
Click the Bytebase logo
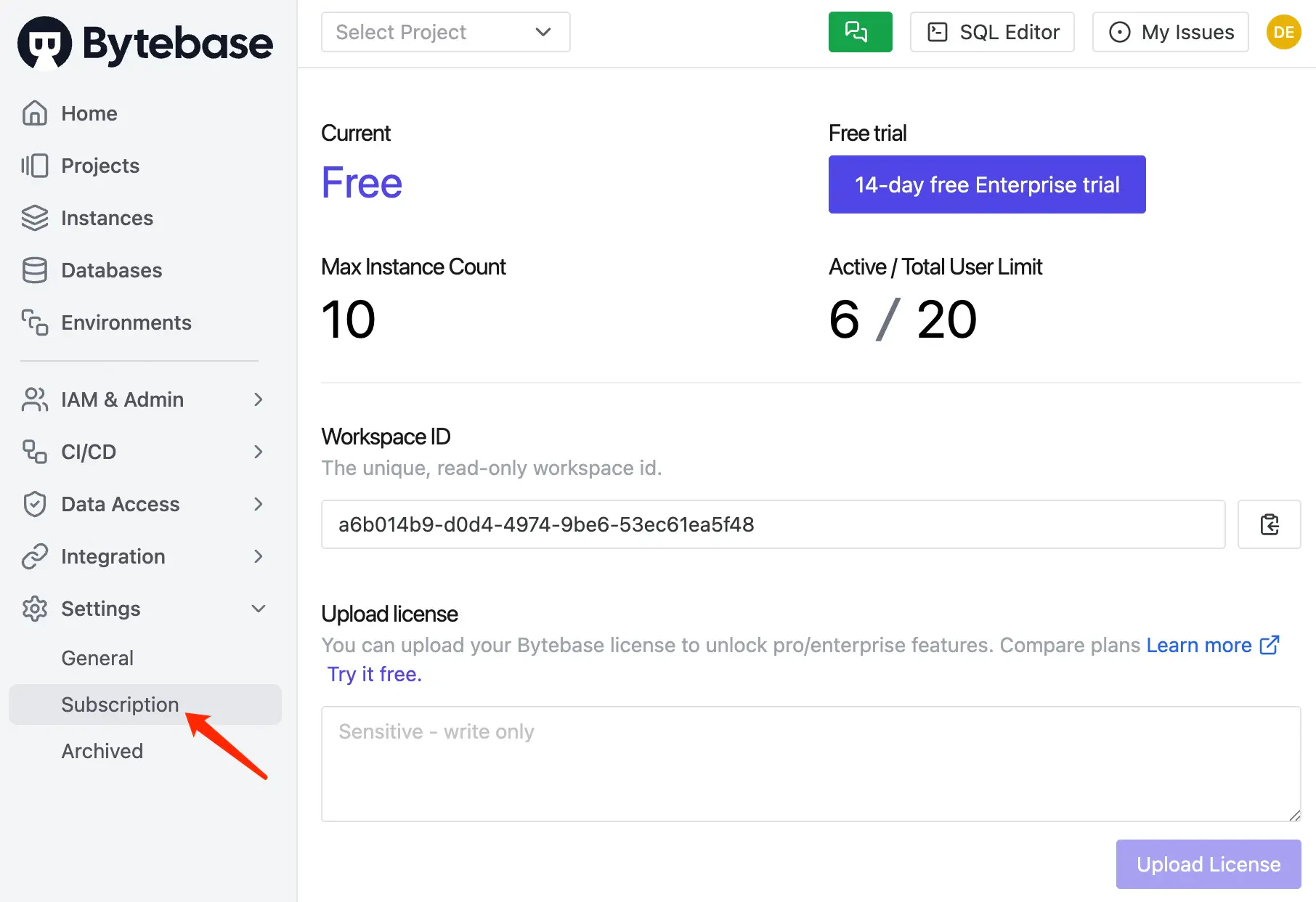click(145, 43)
